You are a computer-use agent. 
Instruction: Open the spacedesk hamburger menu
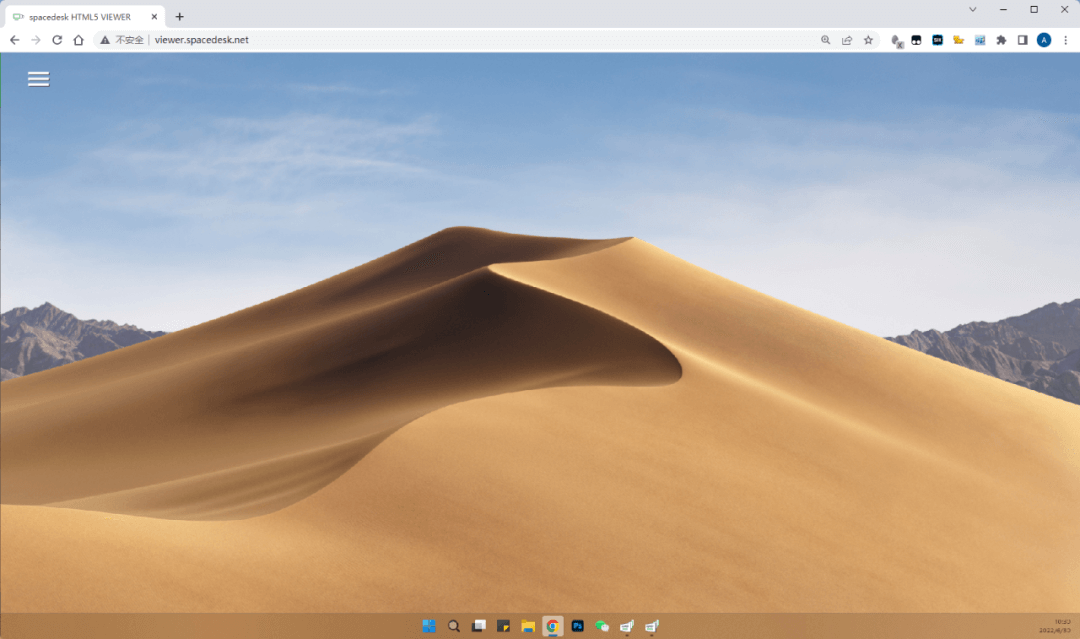tap(38, 78)
